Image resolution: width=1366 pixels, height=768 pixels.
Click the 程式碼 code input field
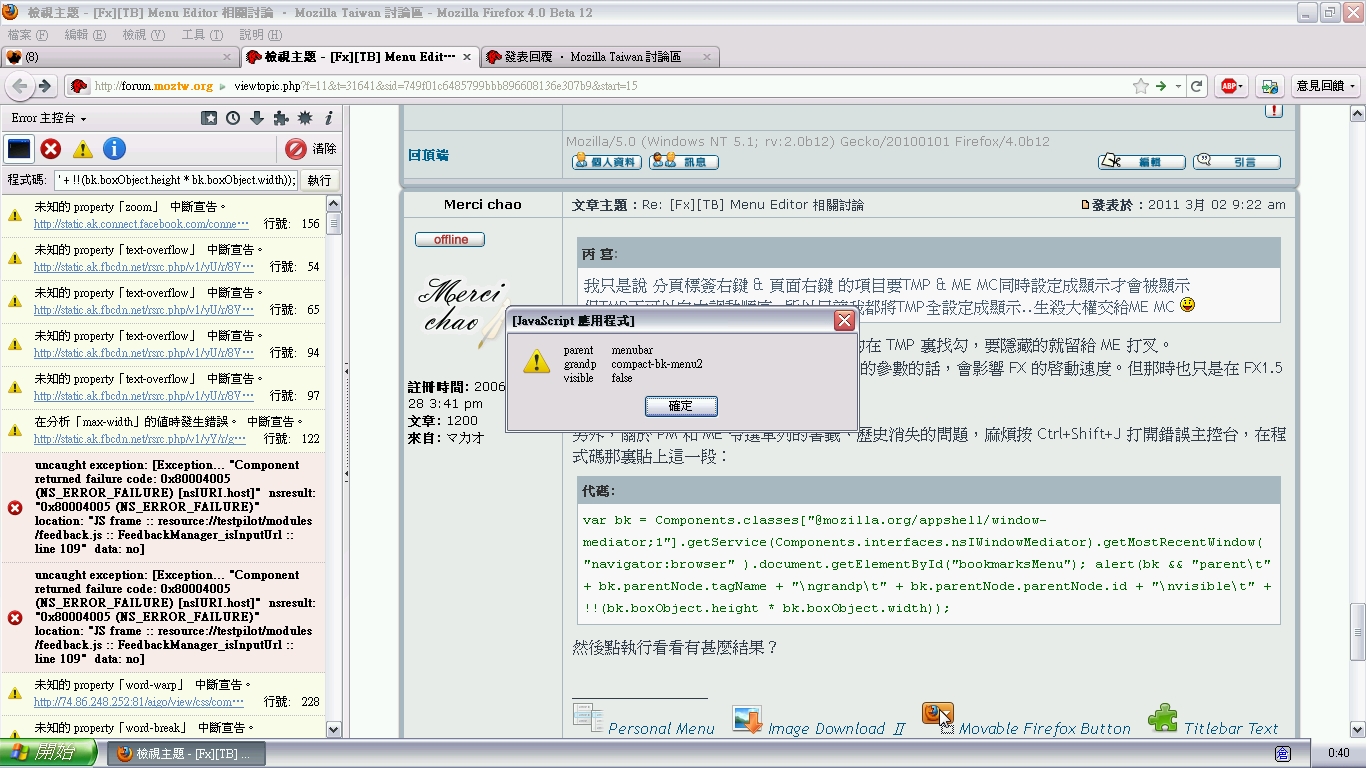pyautogui.click(x=177, y=180)
